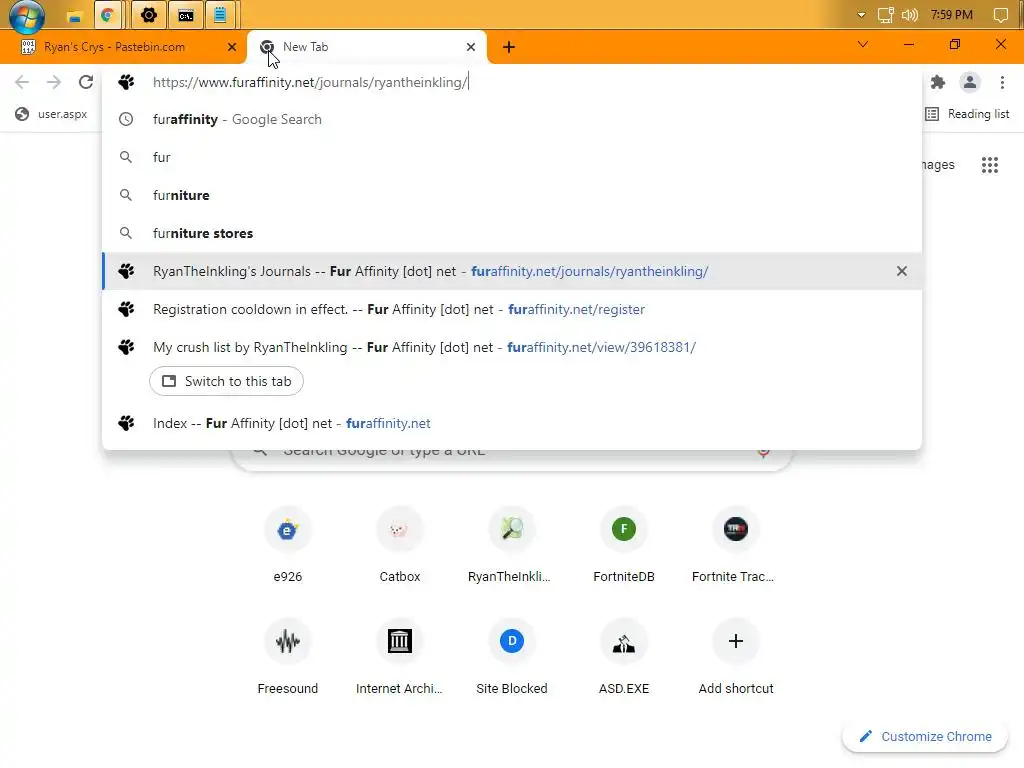
Task: Open File Explorer from the taskbar
Action: point(74,16)
